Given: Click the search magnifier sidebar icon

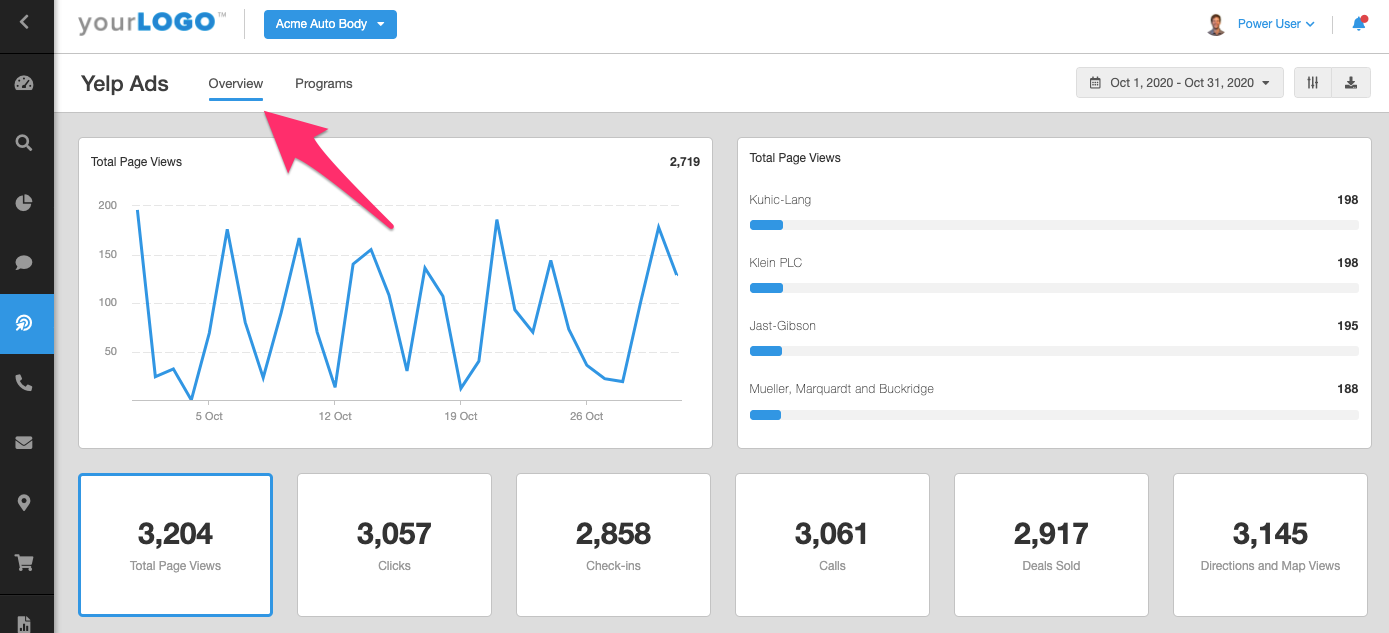Looking at the screenshot, I should [25, 143].
